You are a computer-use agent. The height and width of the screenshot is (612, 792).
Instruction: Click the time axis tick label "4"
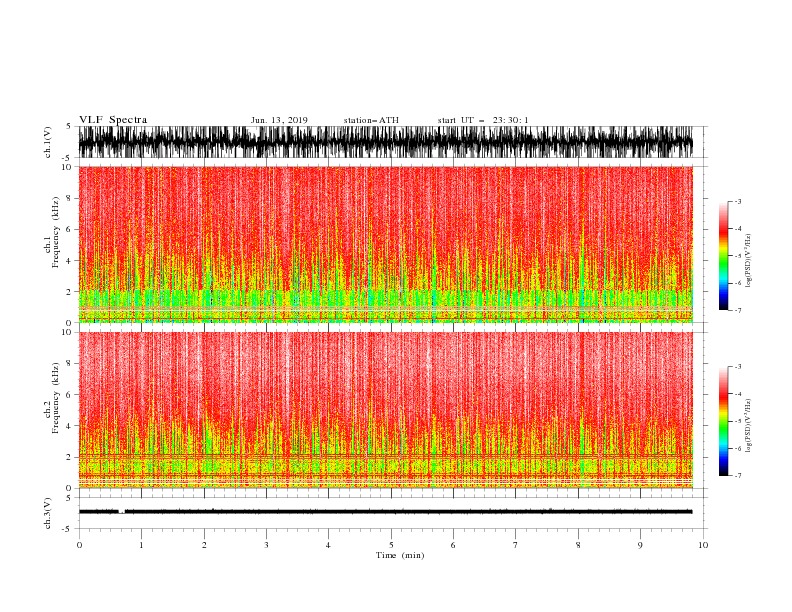(328, 545)
